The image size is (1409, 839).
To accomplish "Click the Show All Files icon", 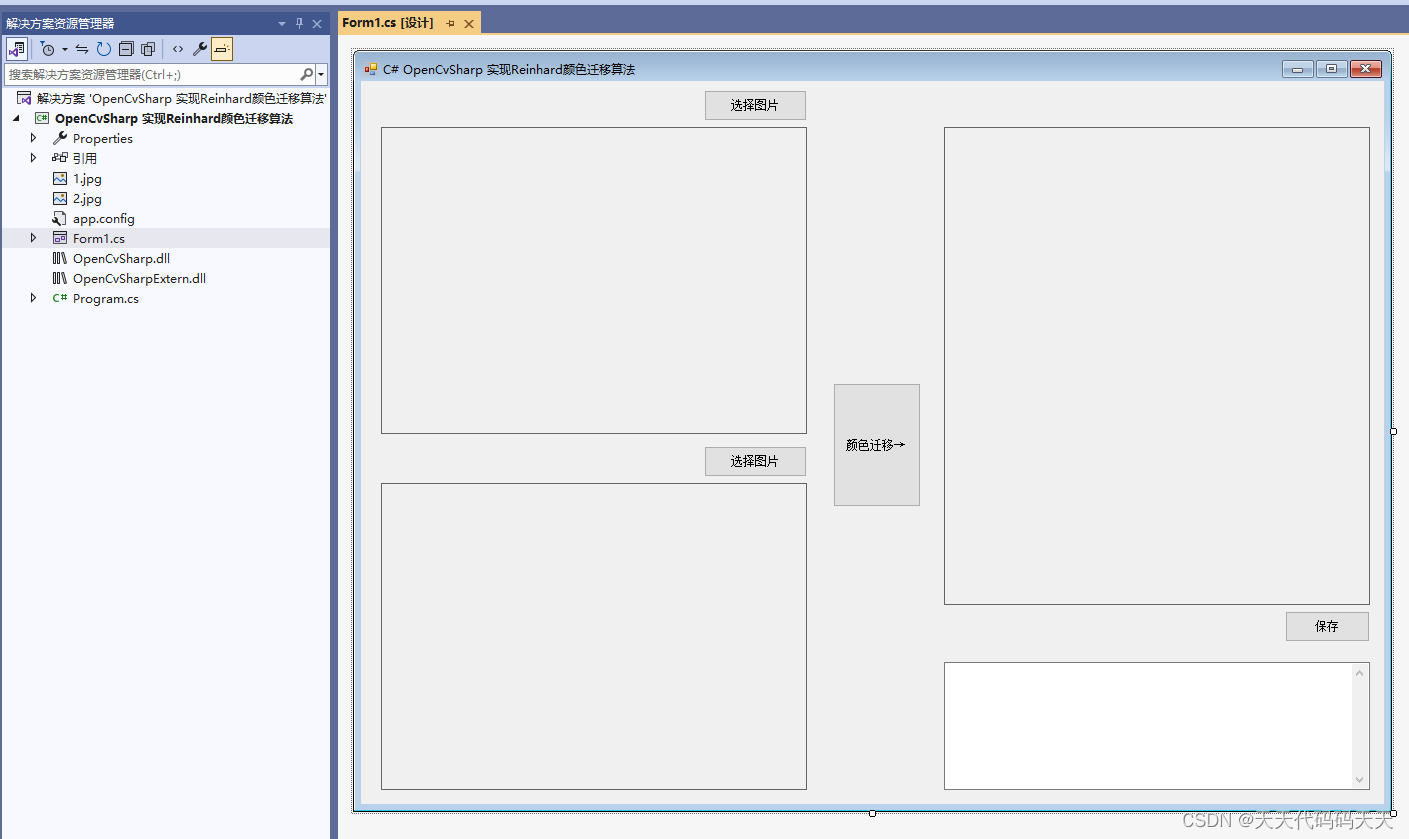I will point(148,49).
